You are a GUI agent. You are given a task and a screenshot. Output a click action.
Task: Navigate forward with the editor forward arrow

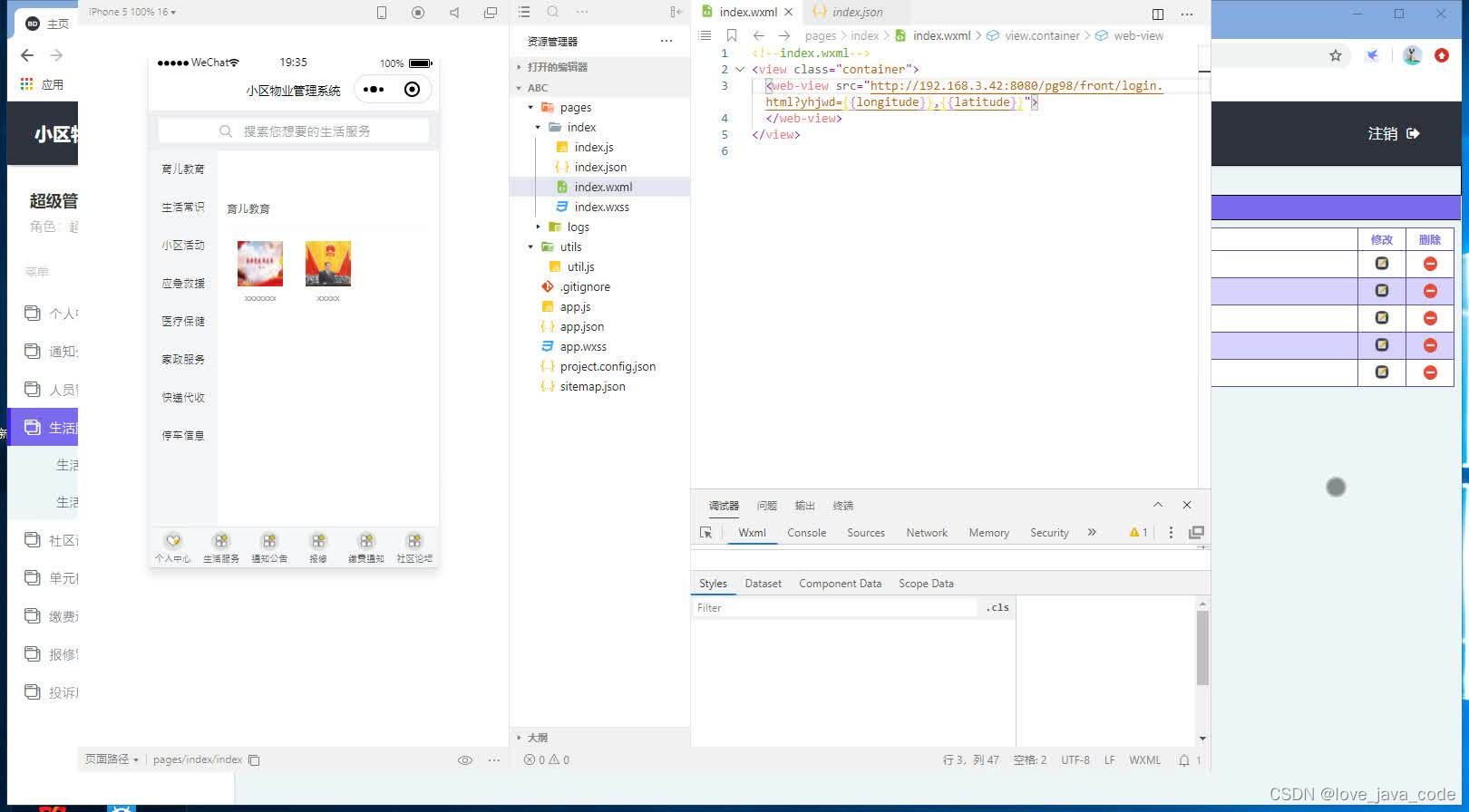(784, 35)
